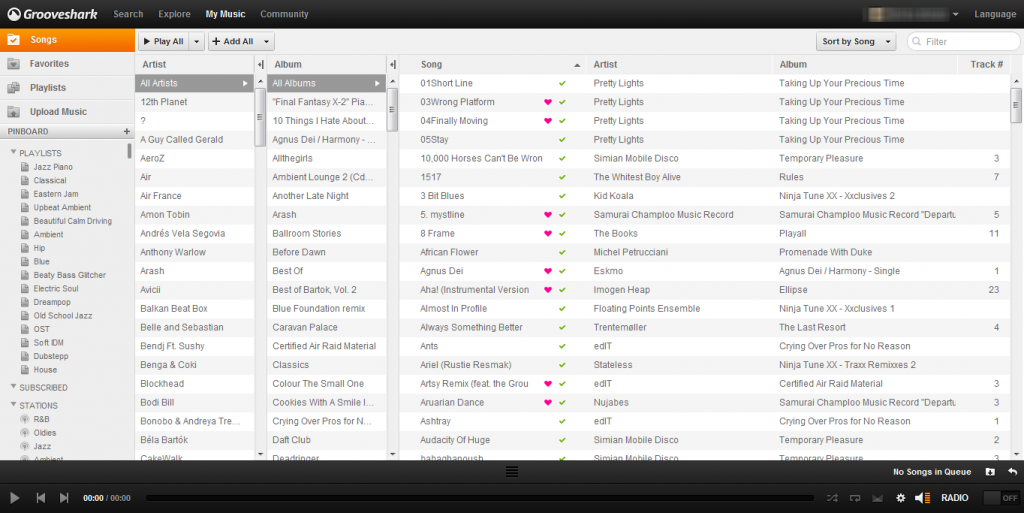Collapse the PLAYLISTS tree section
The width and height of the screenshot is (1024, 513).
13,152
